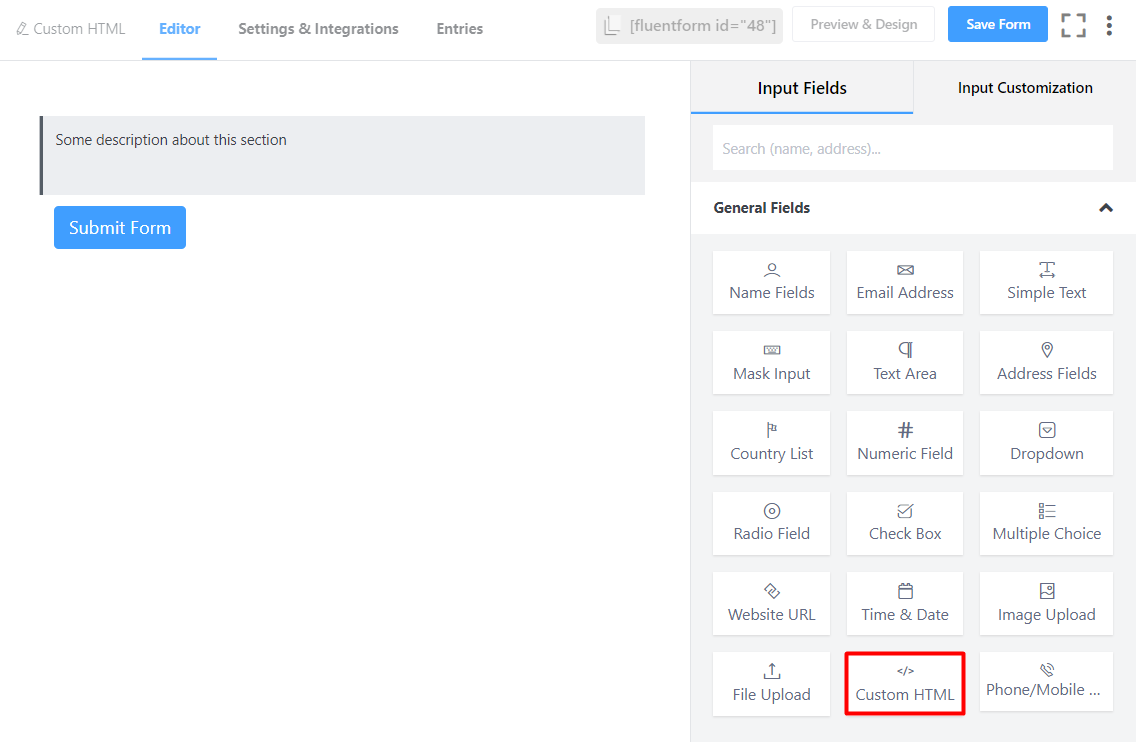
Task: Open the three-dot more options menu
Action: tap(1108, 25)
